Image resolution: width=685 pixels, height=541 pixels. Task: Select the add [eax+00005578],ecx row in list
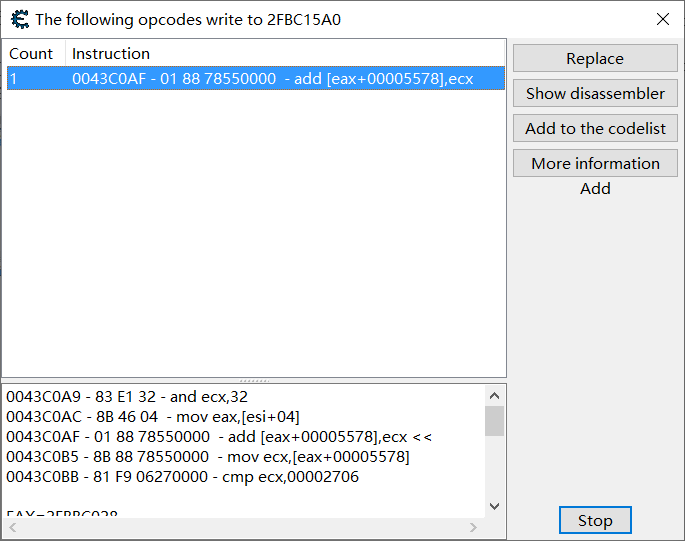pyautogui.click(x=256, y=79)
